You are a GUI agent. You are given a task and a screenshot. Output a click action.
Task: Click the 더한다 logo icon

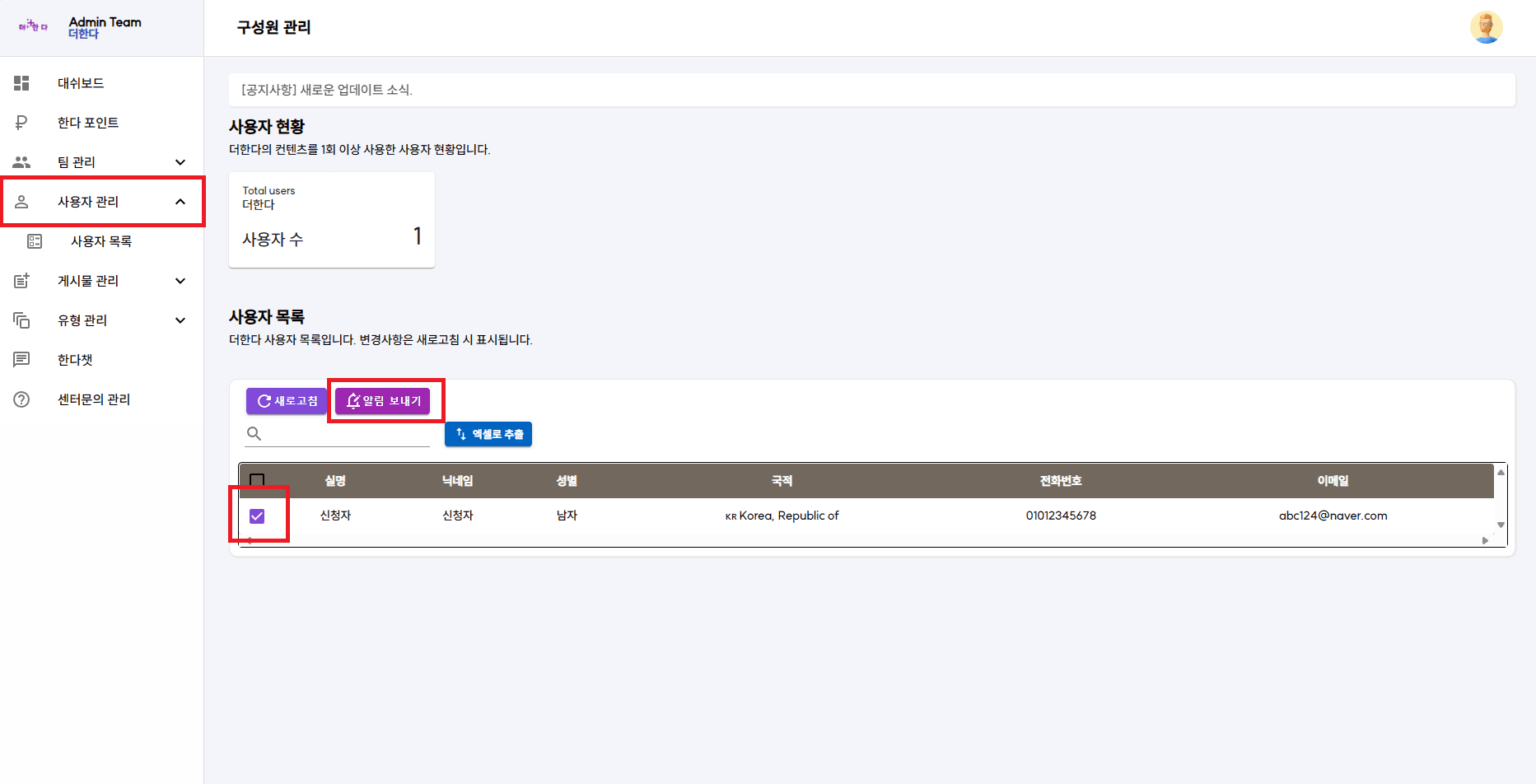click(x=33, y=26)
